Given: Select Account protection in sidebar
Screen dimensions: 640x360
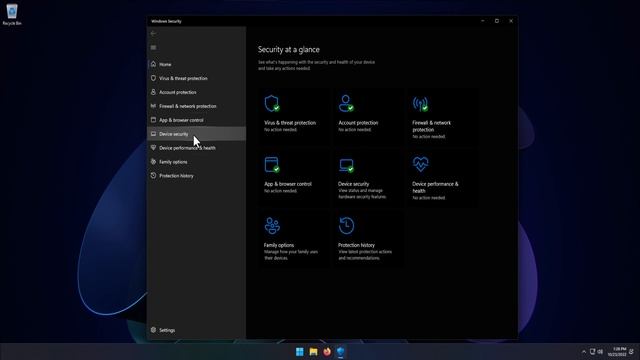Looking at the screenshot, I should click(x=196, y=92).
